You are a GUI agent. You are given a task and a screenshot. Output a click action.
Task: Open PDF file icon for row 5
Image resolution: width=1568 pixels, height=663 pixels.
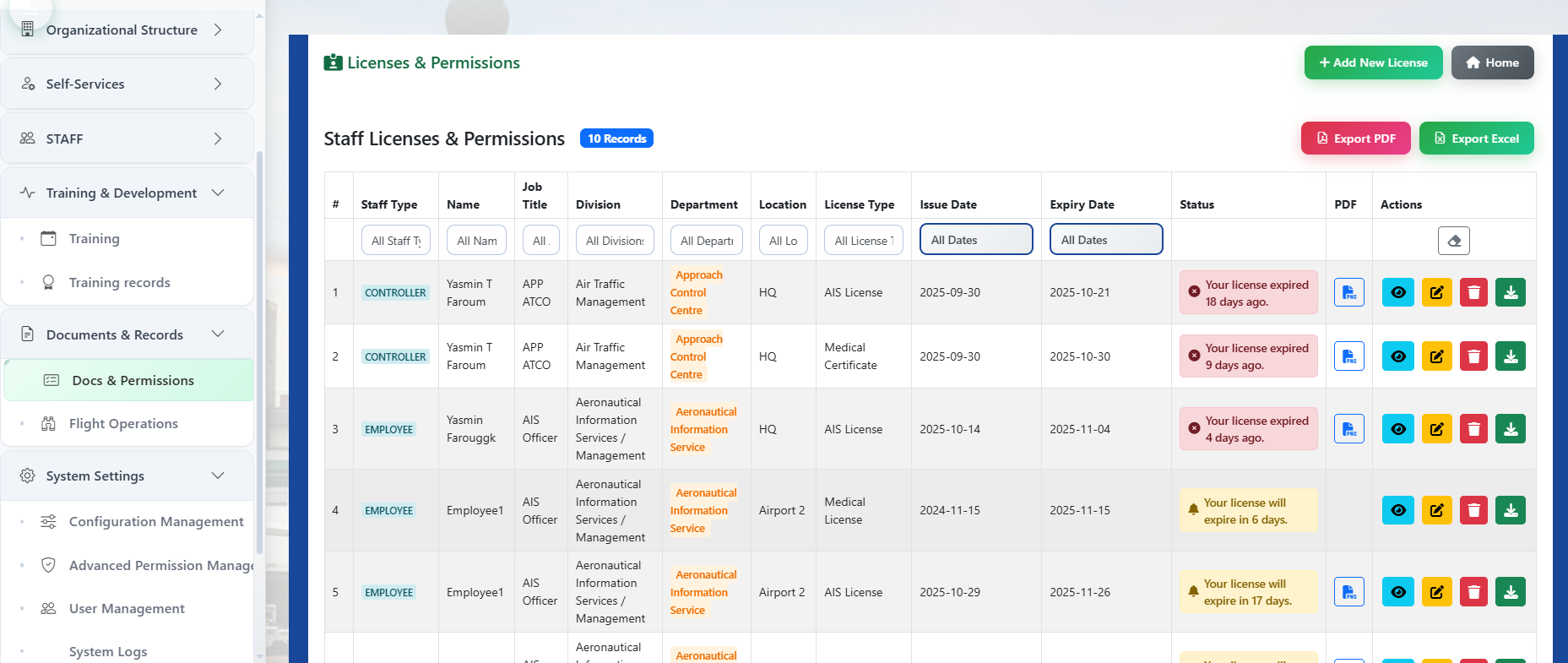pos(1348,592)
